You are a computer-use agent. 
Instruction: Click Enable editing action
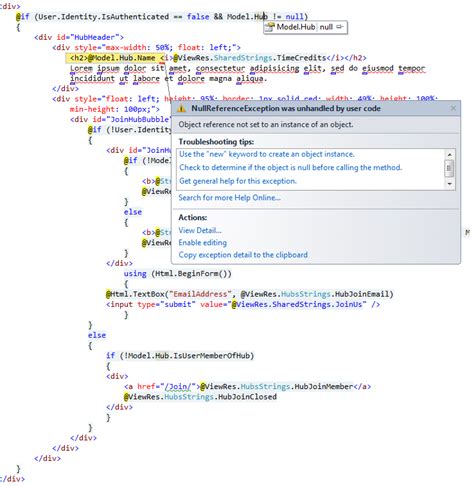click(x=202, y=243)
